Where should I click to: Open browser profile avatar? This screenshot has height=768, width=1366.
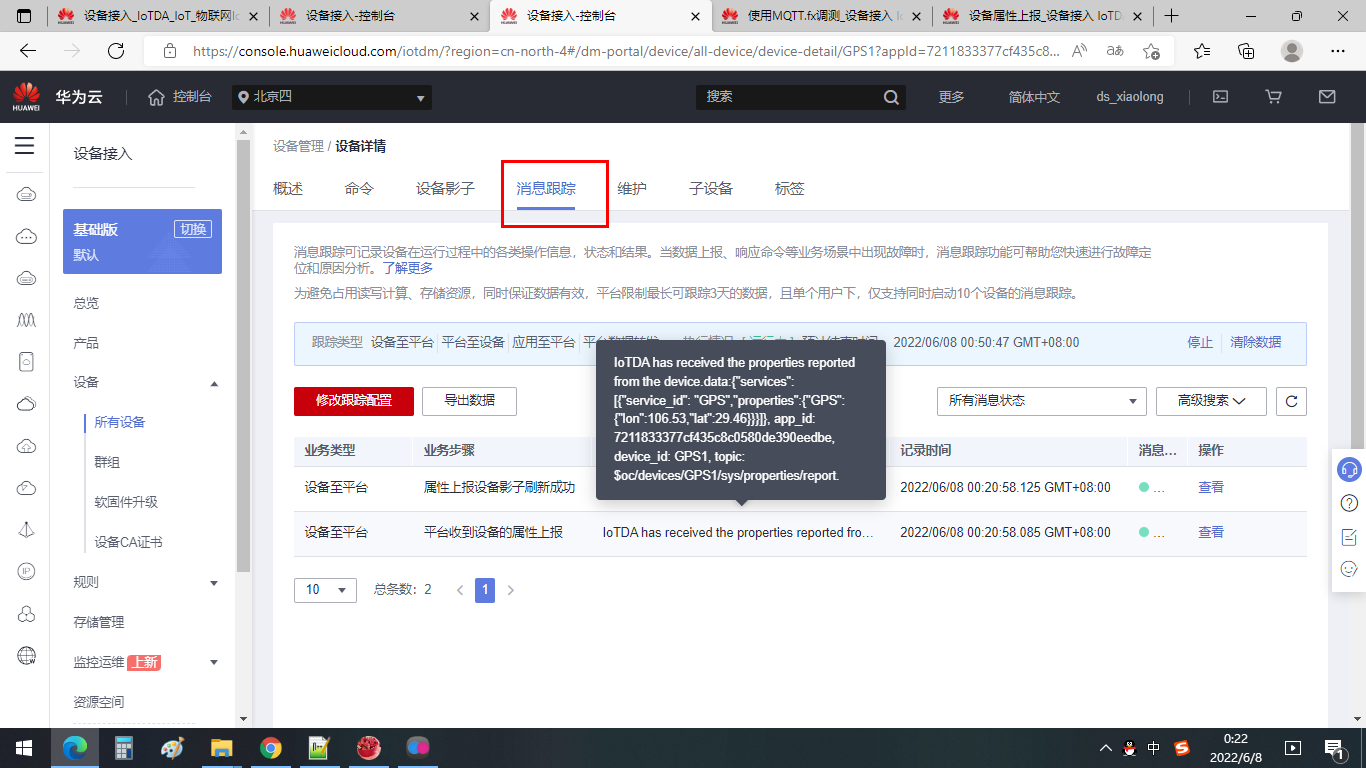point(1292,51)
